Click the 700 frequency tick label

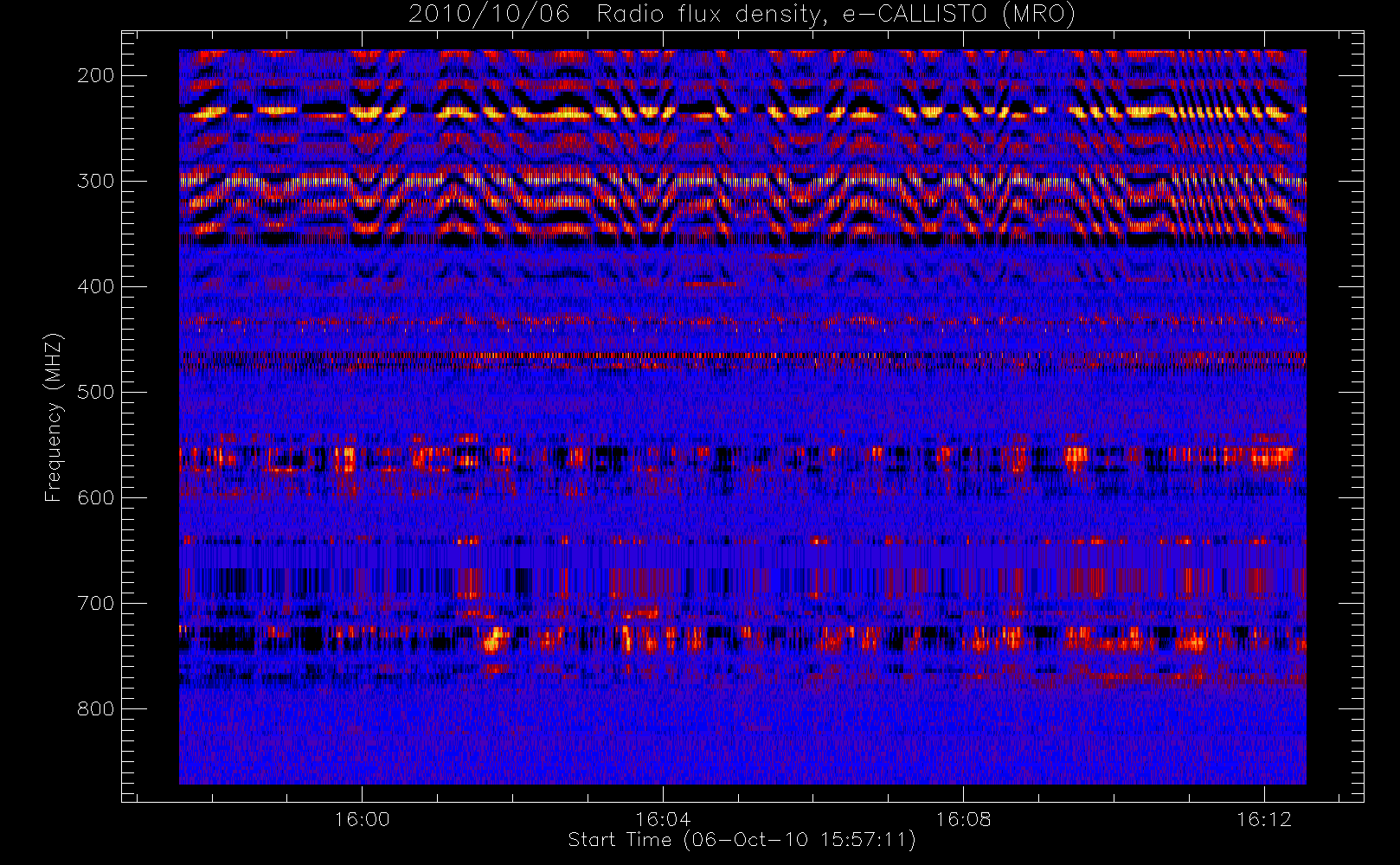click(95, 603)
